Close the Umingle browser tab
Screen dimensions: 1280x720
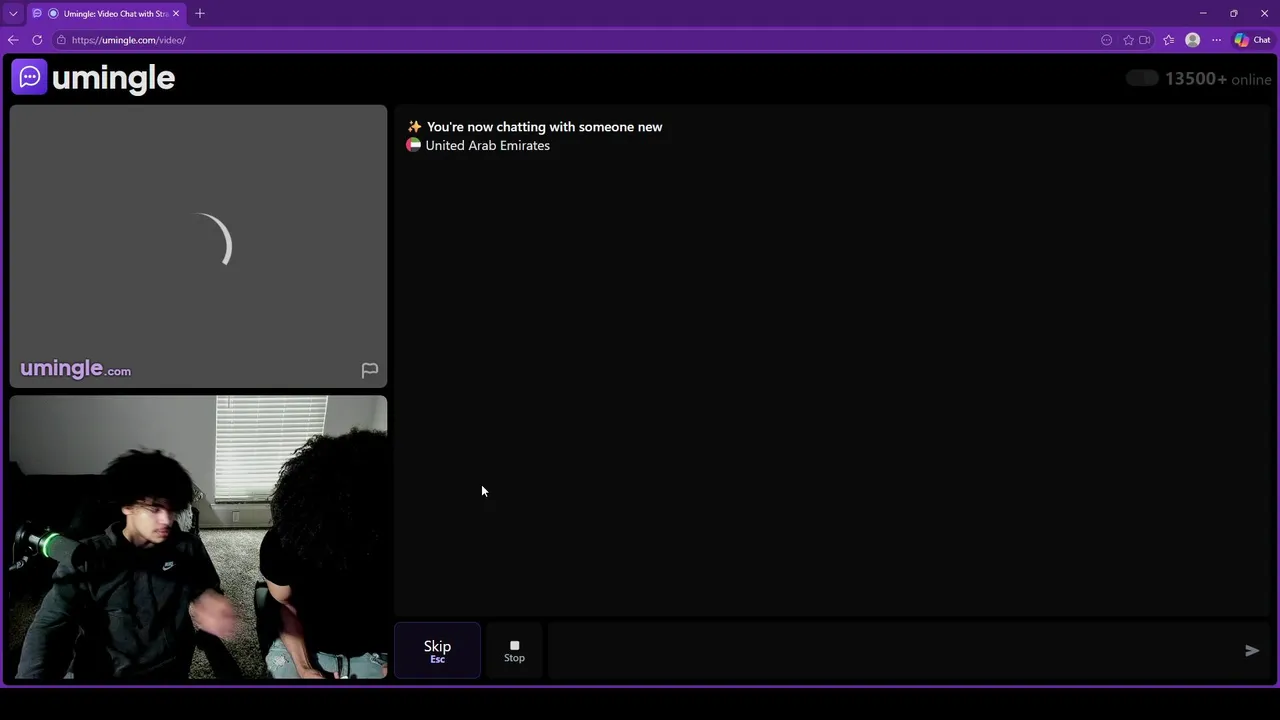(176, 14)
